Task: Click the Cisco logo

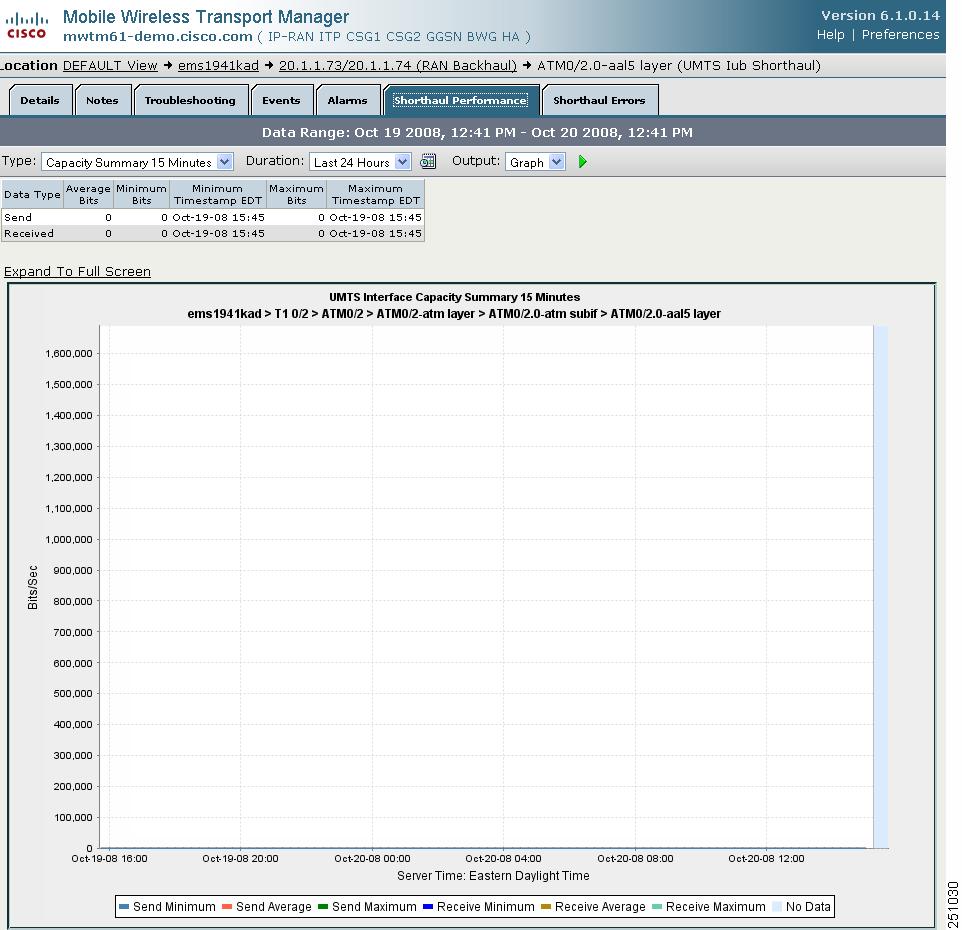Action: 26,26
